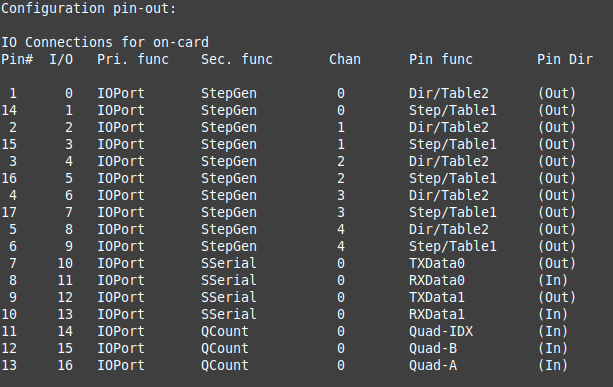Click 'RXData1' pin function text
The height and width of the screenshot is (387, 613).
[437, 314]
